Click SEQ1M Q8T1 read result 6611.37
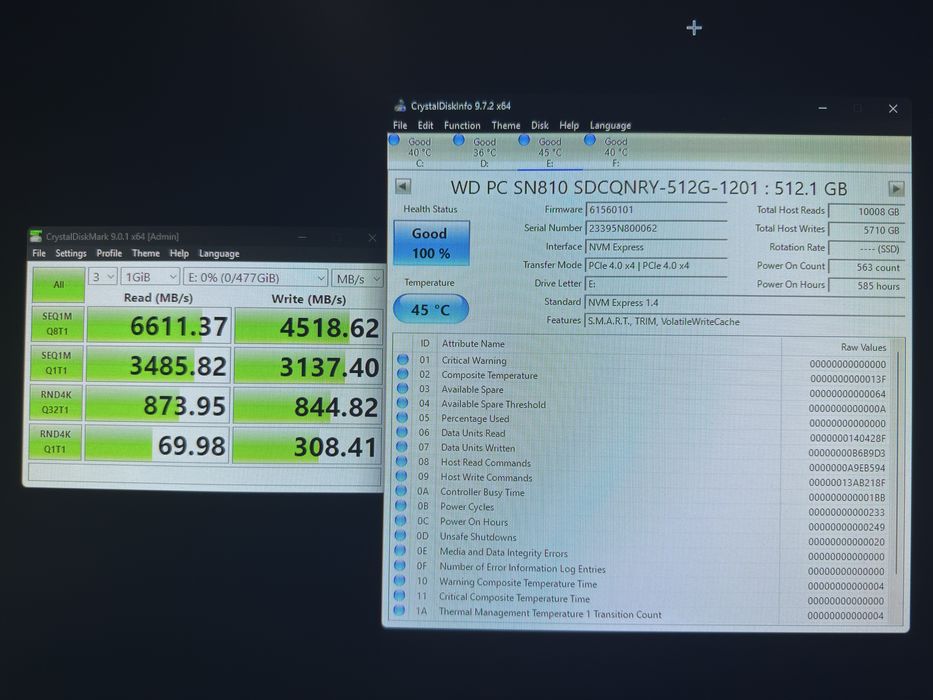Image resolution: width=933 pixels, height=700 pixels. coord(158,326)
